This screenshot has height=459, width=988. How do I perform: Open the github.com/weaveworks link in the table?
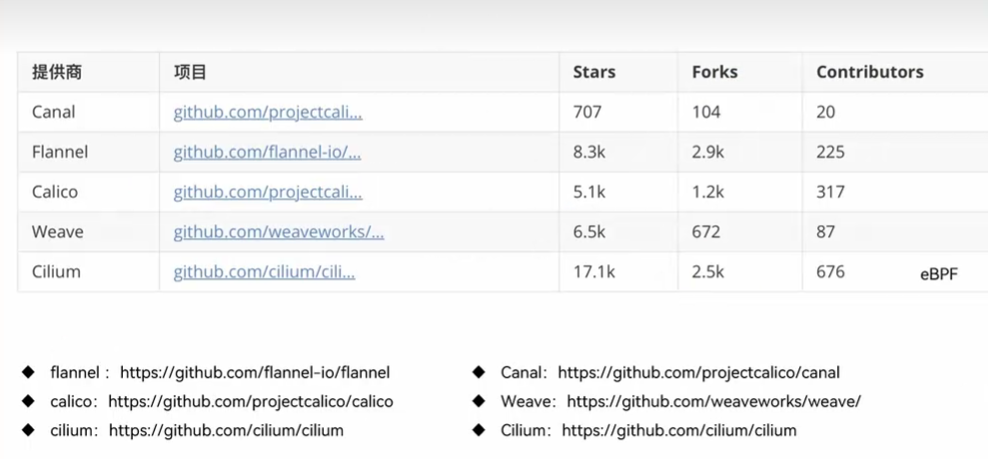tap(278, 232)
